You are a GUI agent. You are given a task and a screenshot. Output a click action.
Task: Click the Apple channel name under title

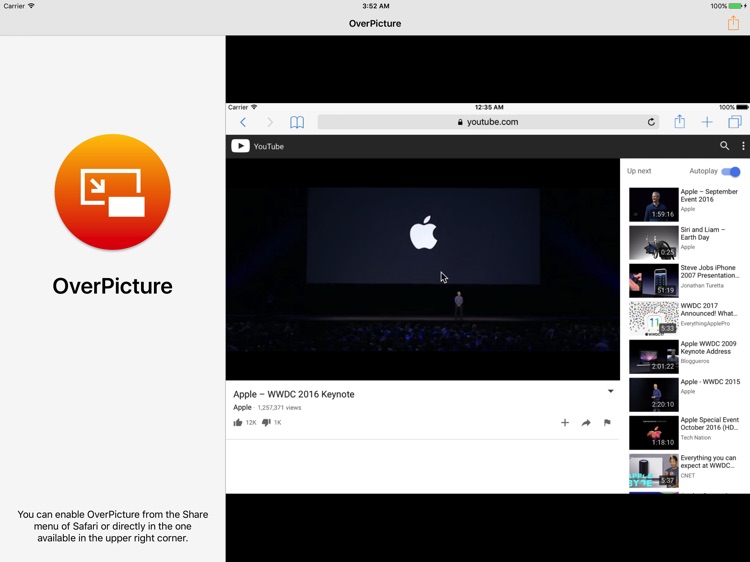coord(242,408)
